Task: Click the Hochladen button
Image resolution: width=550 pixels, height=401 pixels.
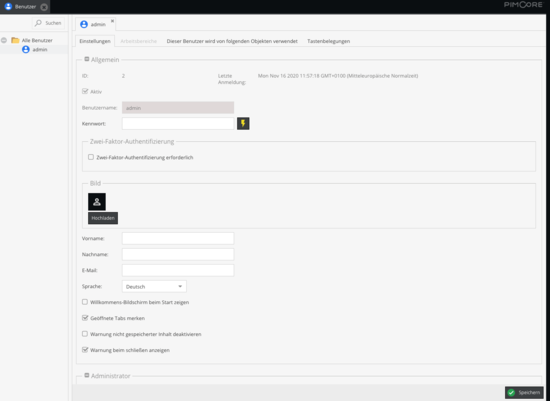Action: (103, 218)
